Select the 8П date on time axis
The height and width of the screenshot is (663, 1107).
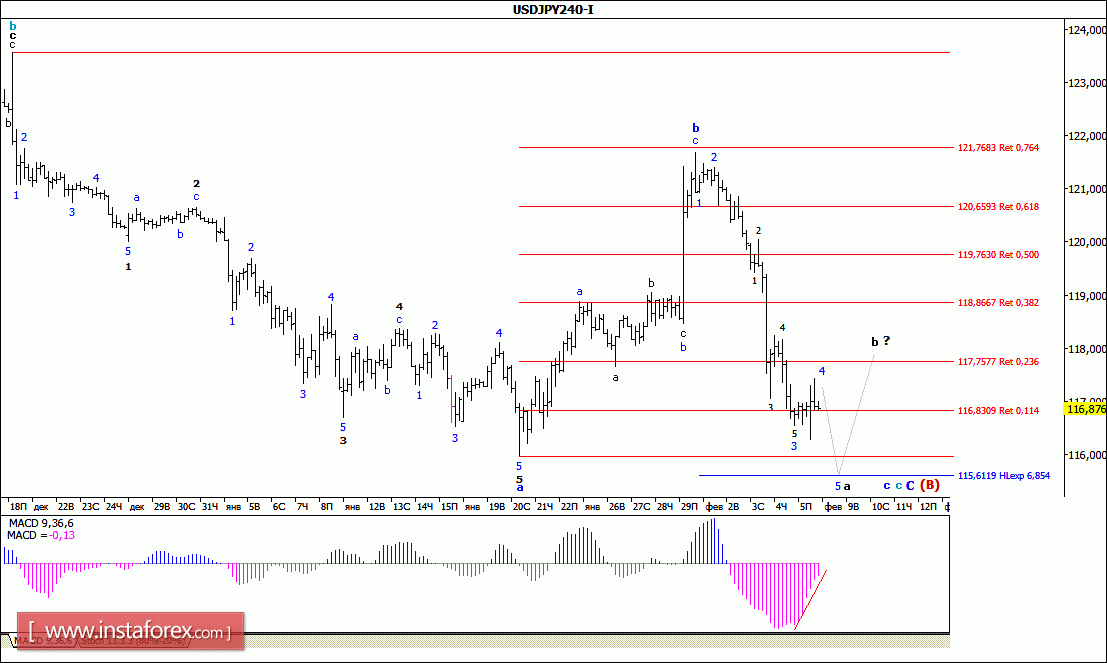click(x=326, y=506)
